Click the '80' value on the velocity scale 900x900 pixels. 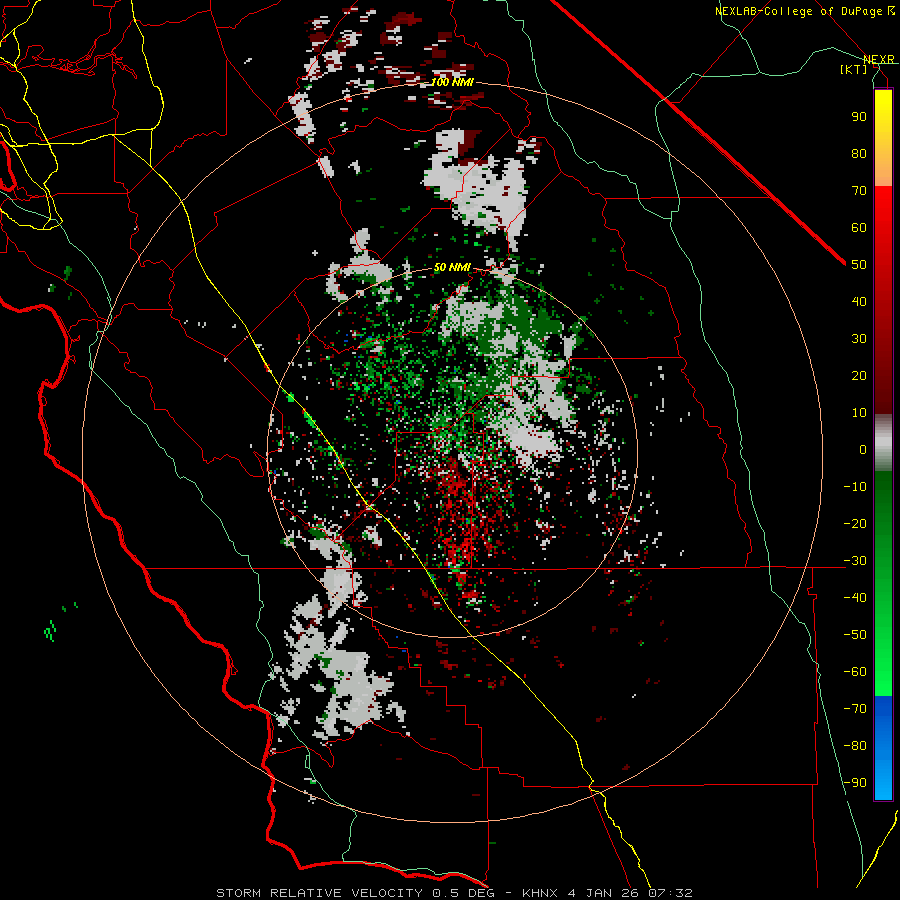(859, 153)
